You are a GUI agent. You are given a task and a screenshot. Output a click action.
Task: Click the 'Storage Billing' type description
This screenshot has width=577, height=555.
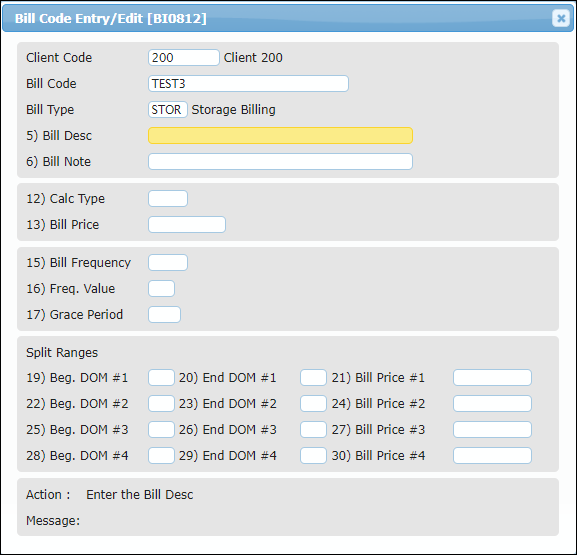(234, 110)
